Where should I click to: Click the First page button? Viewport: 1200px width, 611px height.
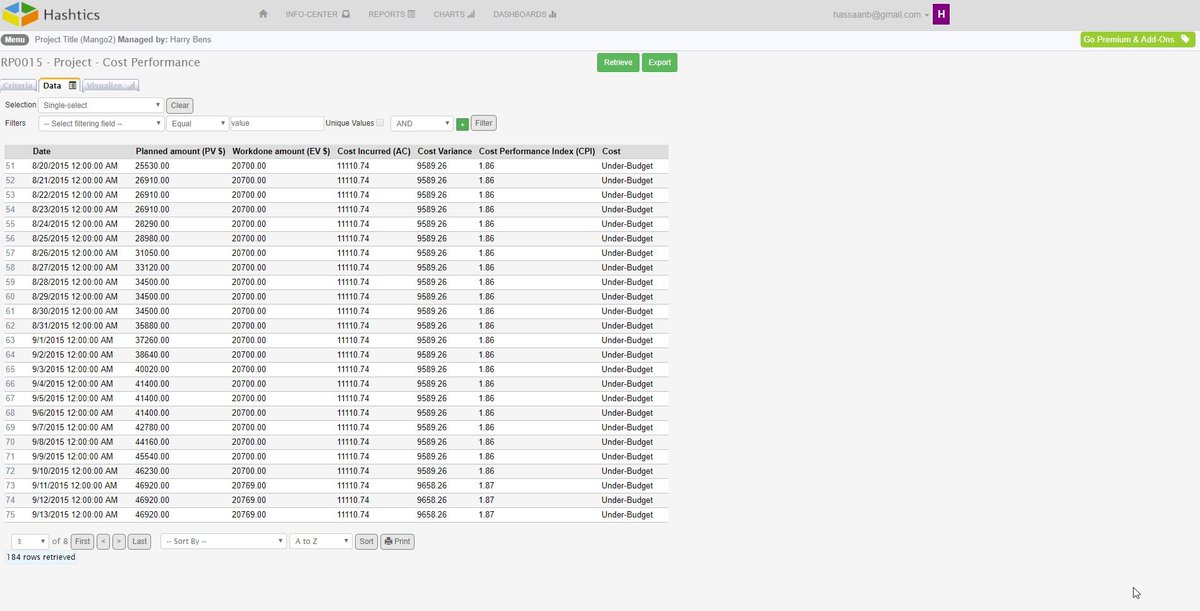coord(82,541)
